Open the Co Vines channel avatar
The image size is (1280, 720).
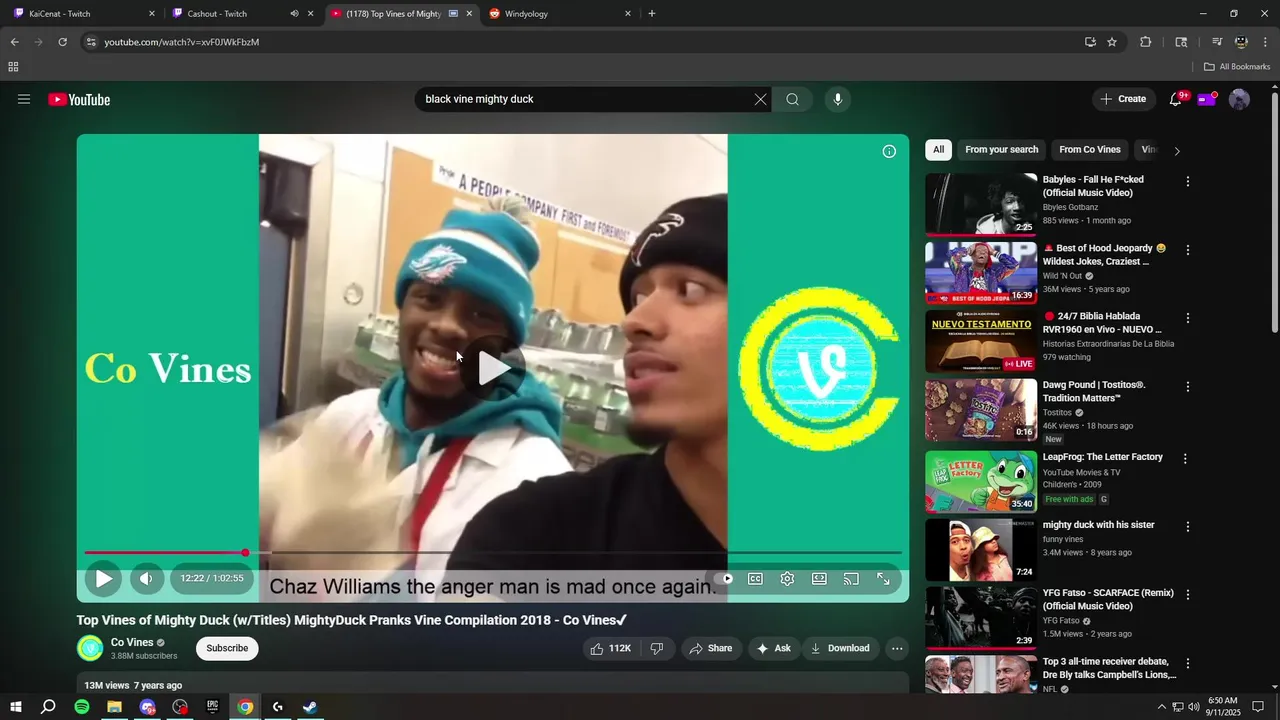coord(90,648)
